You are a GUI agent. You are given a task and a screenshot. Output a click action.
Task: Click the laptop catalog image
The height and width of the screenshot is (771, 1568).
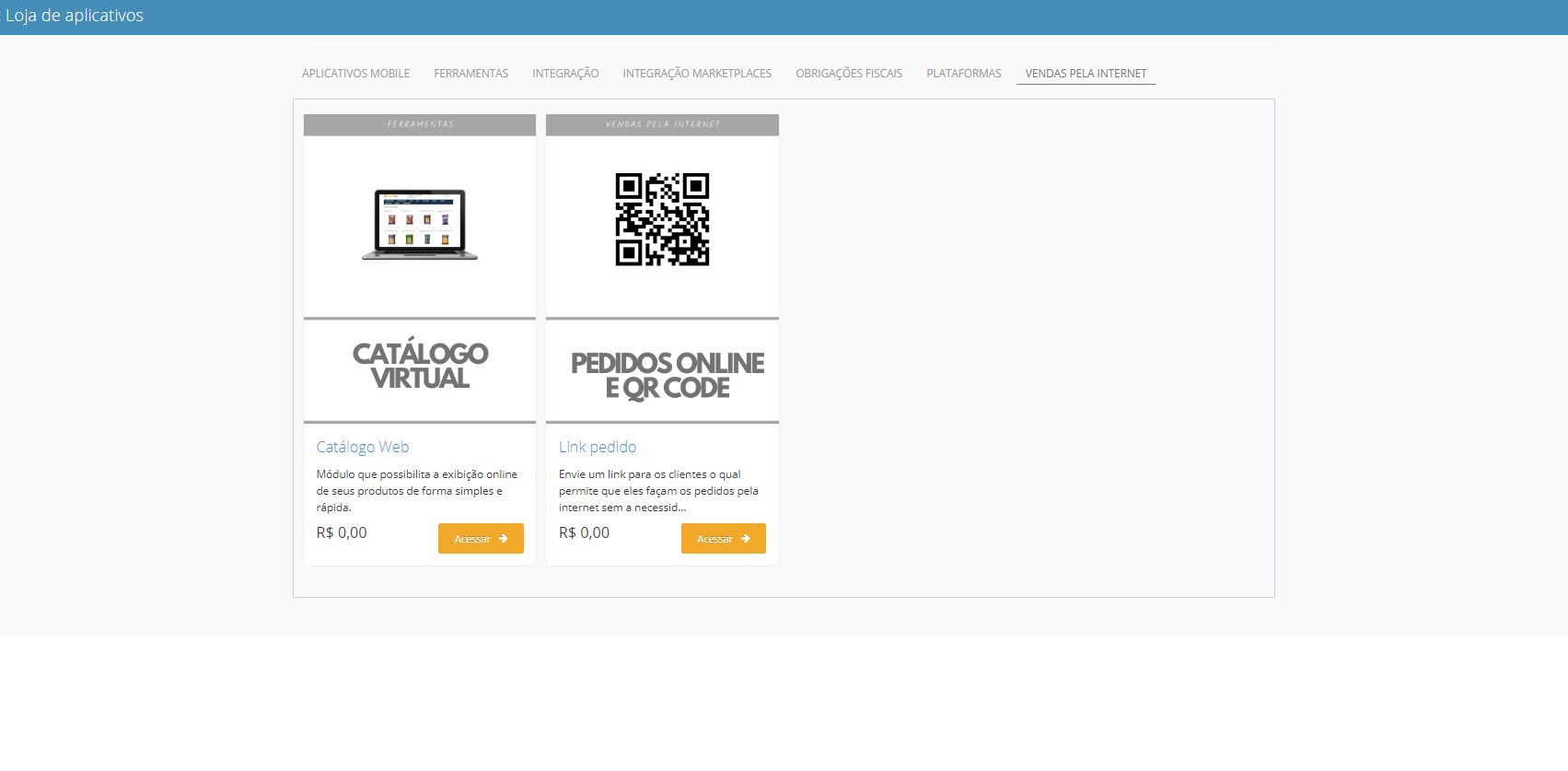420,225
